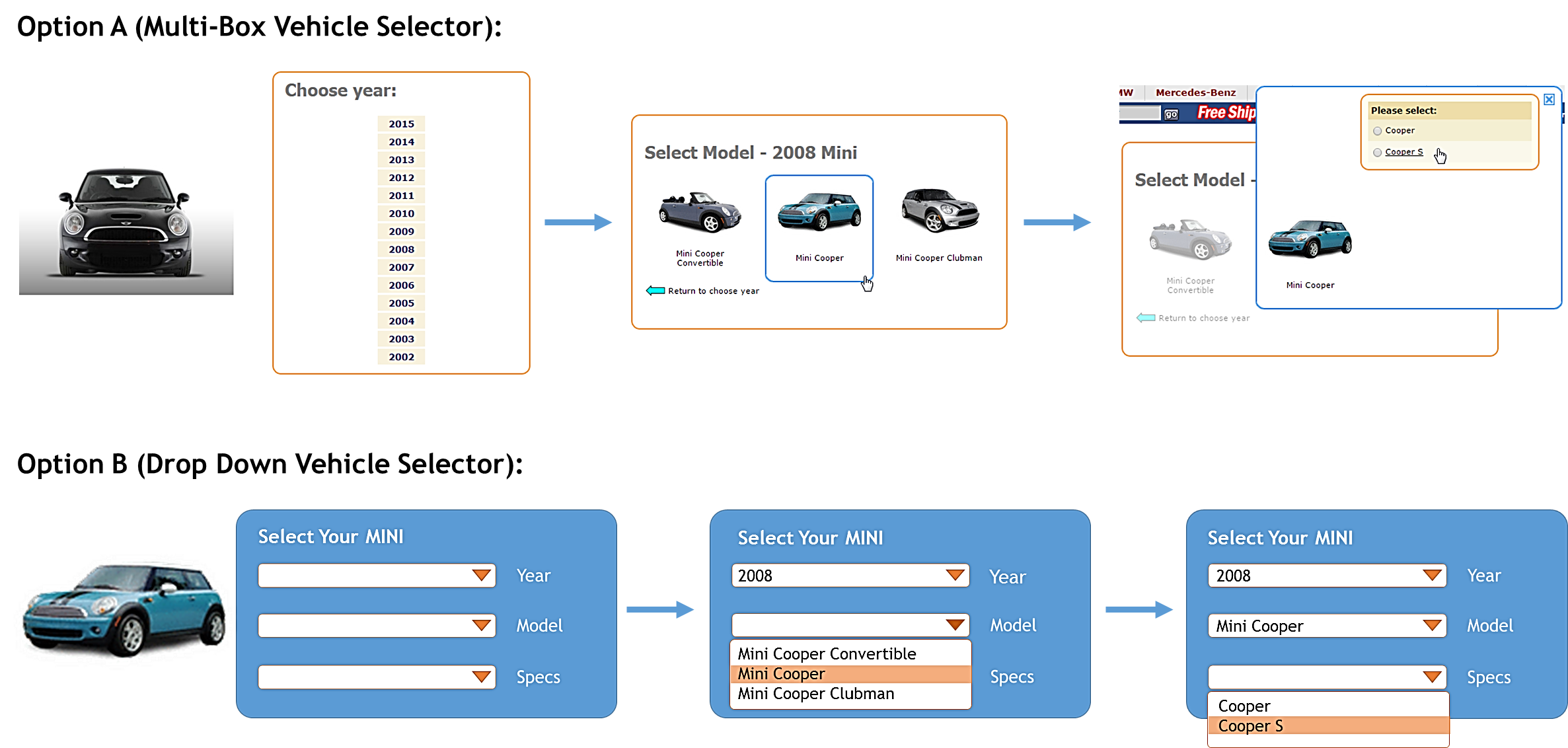The image size is (1568, 748).
Task: Click the dimmed Return to choose year link
Action: pyautogui.click(x=1203, y=318)
